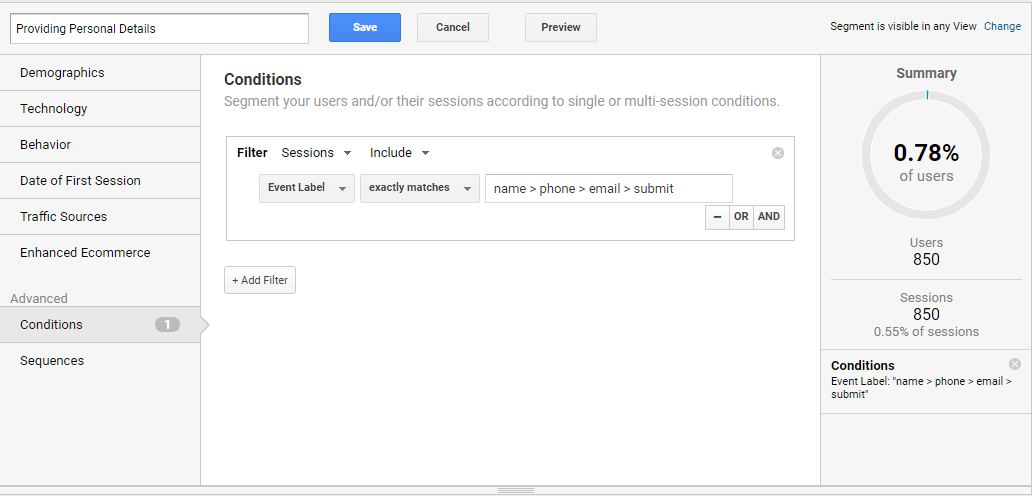The width and height of the screenshot is (1032, 496).
Task: Add an OR condition
Action: point(741,216)
